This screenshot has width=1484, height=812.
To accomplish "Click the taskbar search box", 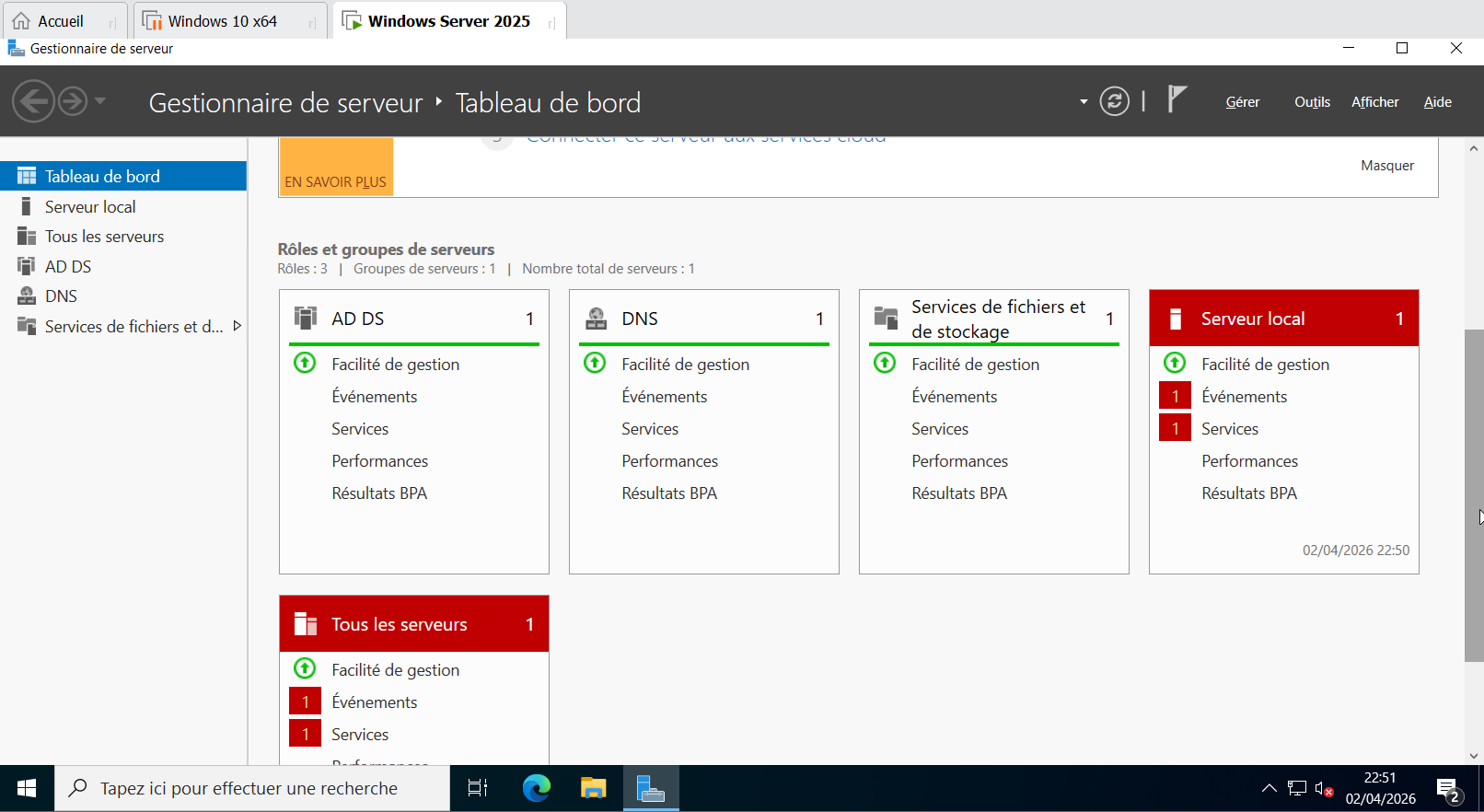I will click(x=252, y=788).
